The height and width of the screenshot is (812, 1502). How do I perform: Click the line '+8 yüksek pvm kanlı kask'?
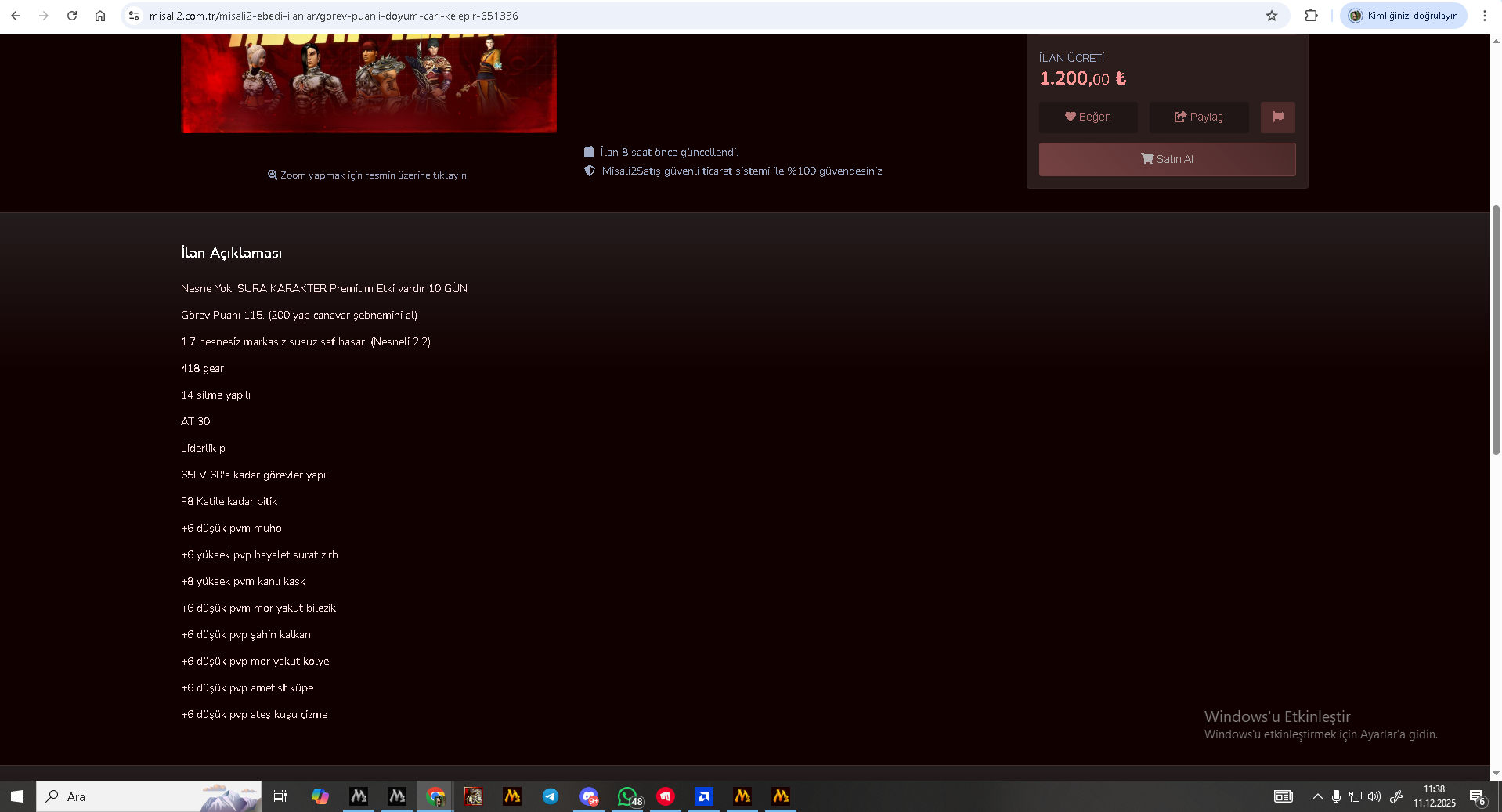[x=243, y=581]
